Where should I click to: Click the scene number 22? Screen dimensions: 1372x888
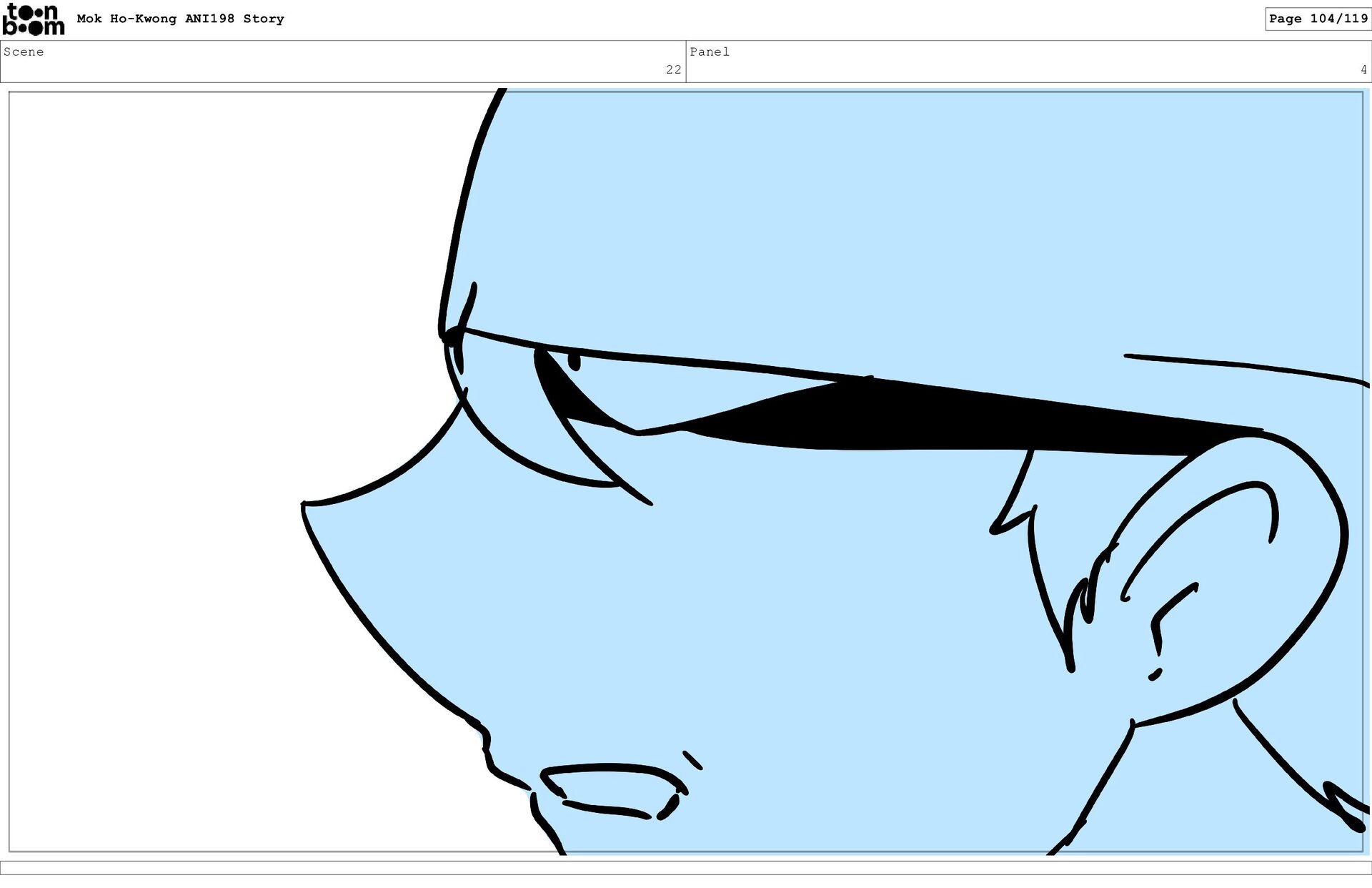[673, 69]
